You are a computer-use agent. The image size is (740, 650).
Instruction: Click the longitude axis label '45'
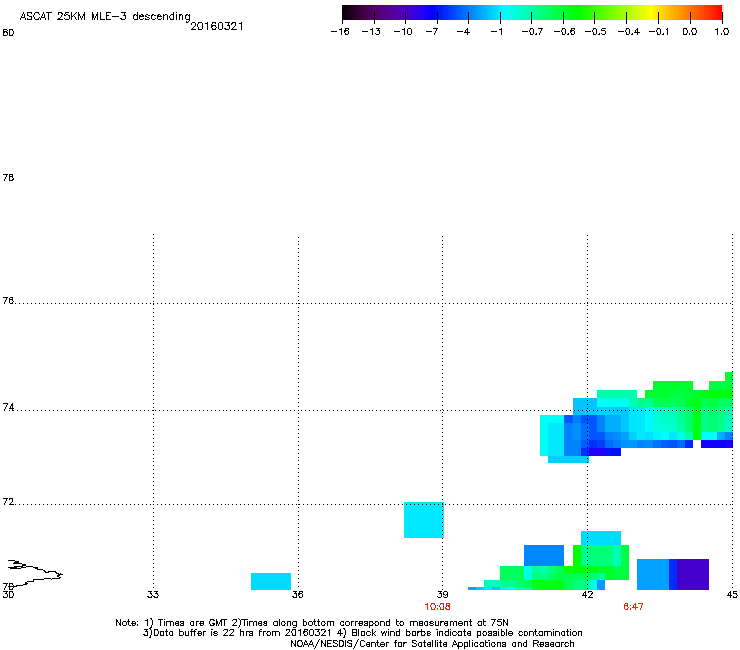click(732, 595)
